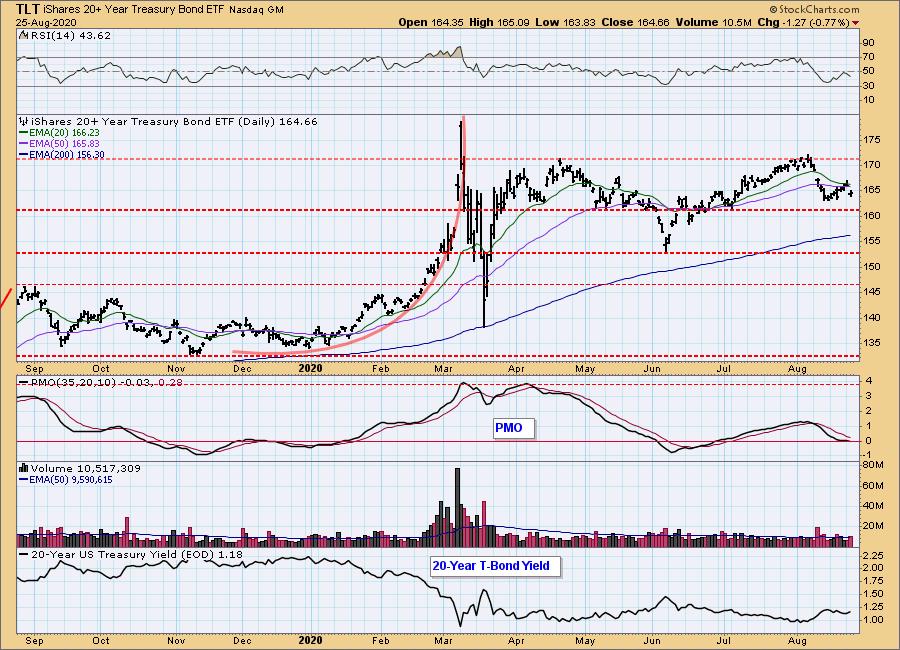Click the Mar label on price panel axis
This screenshot has height=650, width=900.
[x=443, y=368]
